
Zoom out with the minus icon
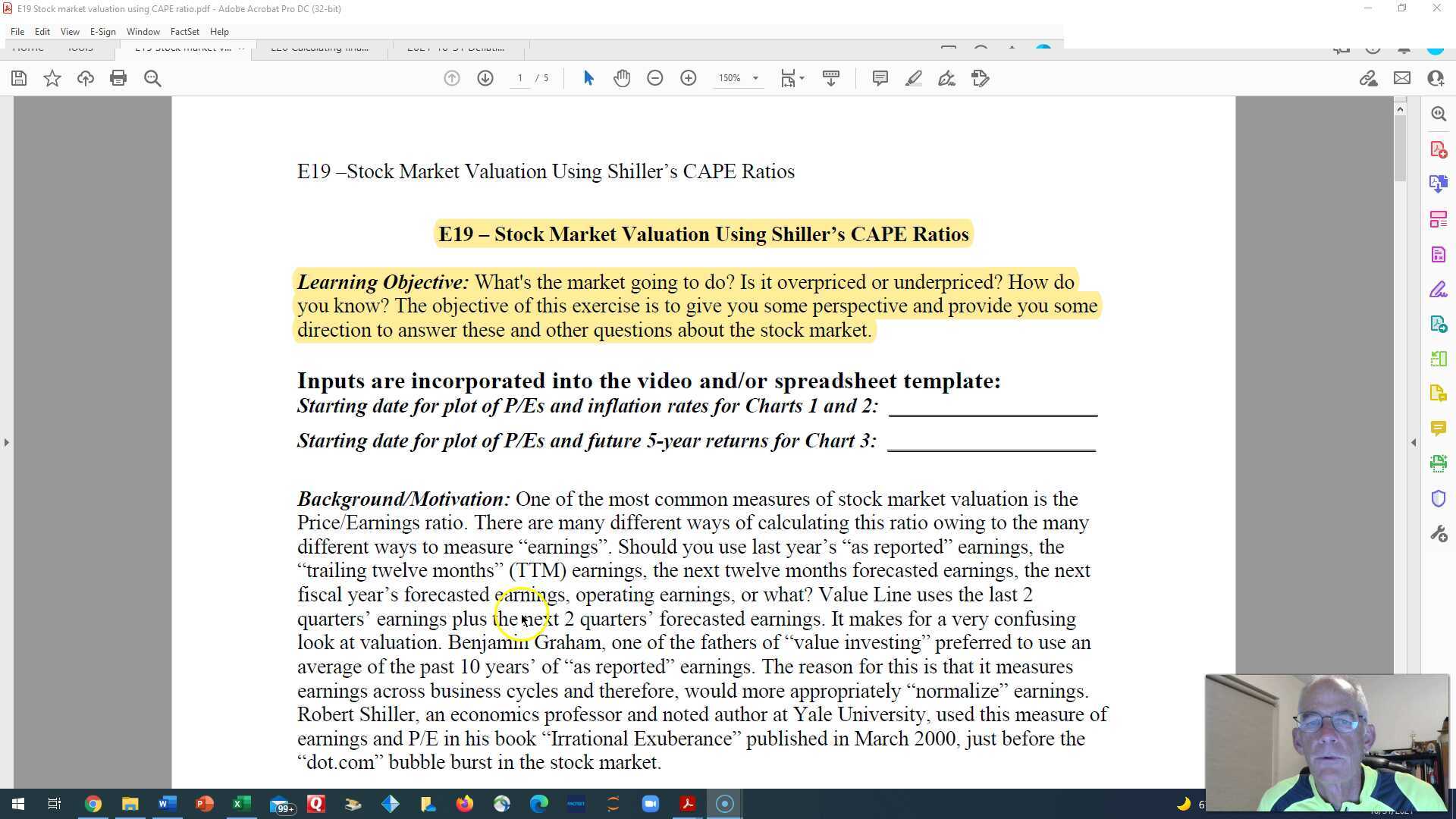click(x=655, y=78)
